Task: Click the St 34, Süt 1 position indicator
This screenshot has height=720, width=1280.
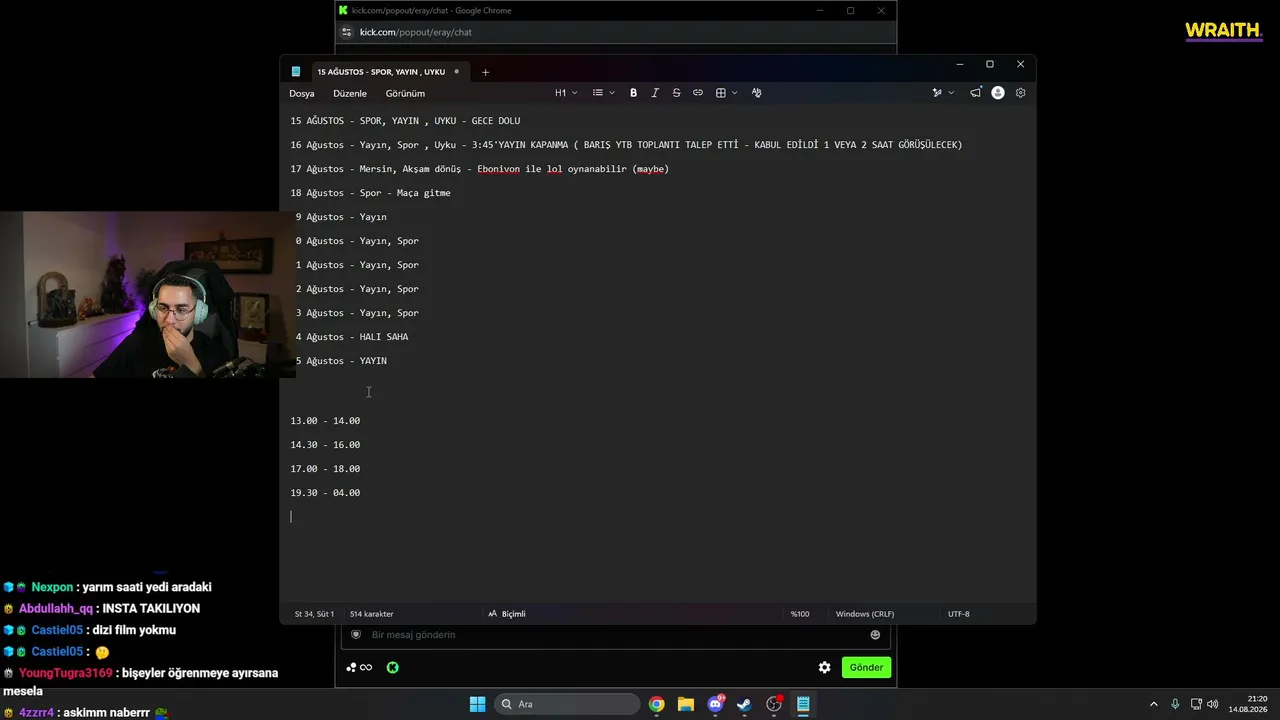Action: coord(314,614)
